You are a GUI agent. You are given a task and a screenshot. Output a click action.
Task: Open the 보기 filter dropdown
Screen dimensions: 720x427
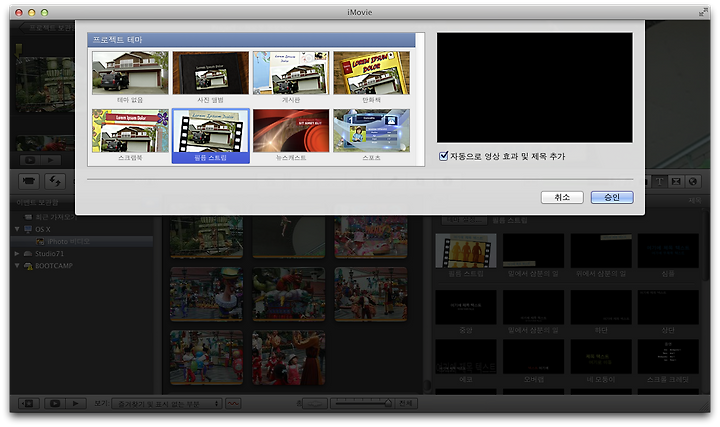pyautogui.click(x=167, y=404)
